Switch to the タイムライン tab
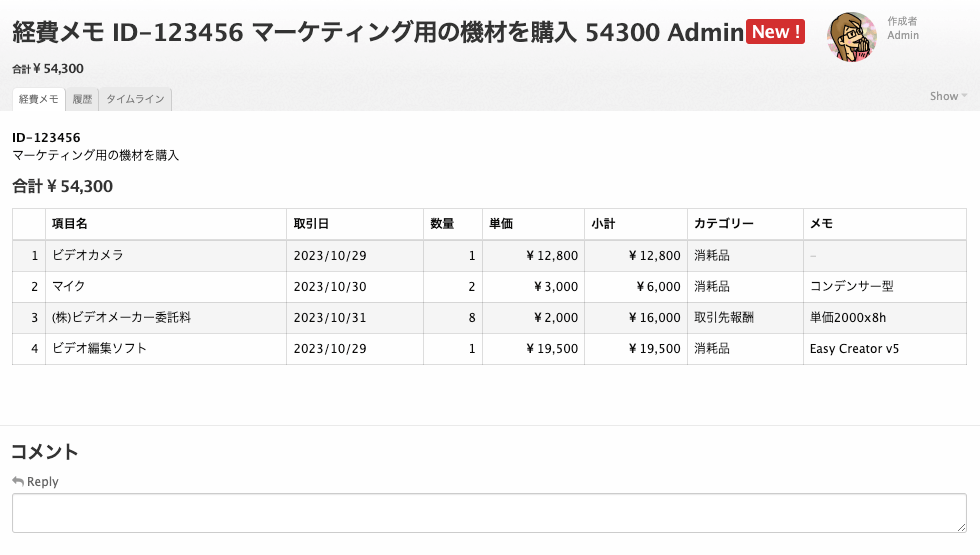The image size is (980, 555). coord(135,99)
